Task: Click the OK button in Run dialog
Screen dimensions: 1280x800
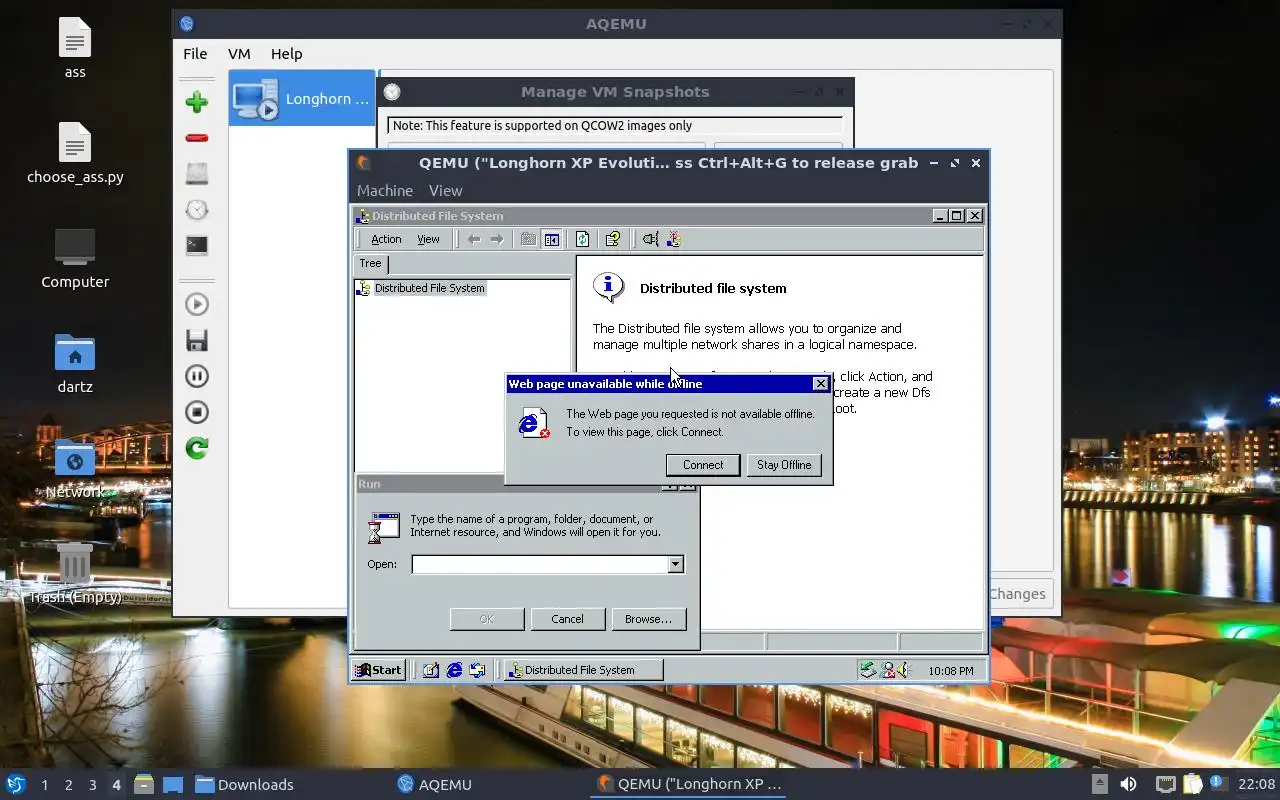Action: (487, 619)
